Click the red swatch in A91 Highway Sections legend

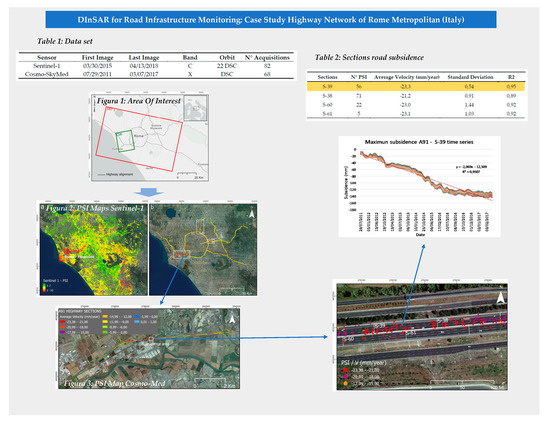coord(62,321)
